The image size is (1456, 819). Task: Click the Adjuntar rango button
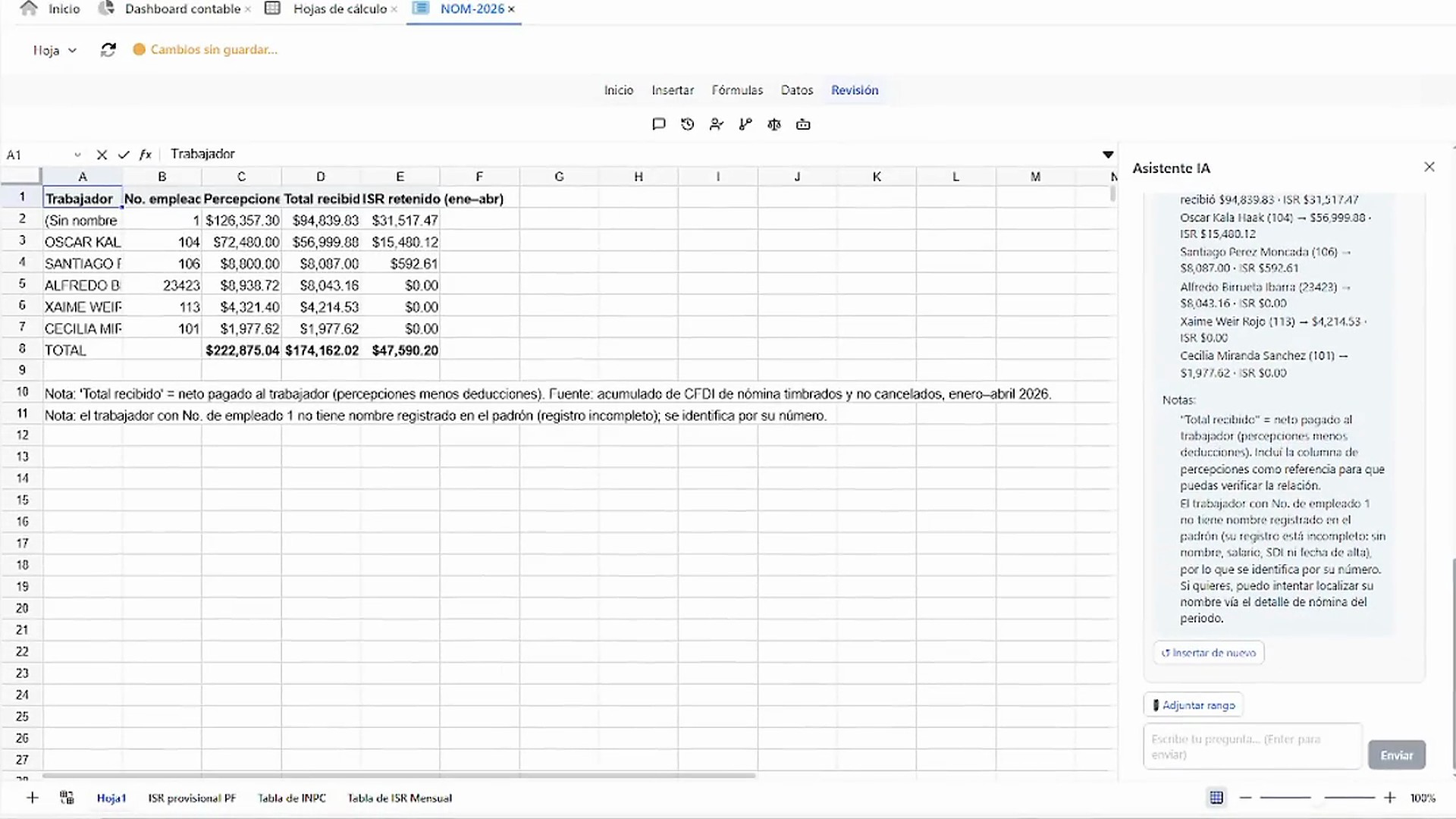[1193, 705]
